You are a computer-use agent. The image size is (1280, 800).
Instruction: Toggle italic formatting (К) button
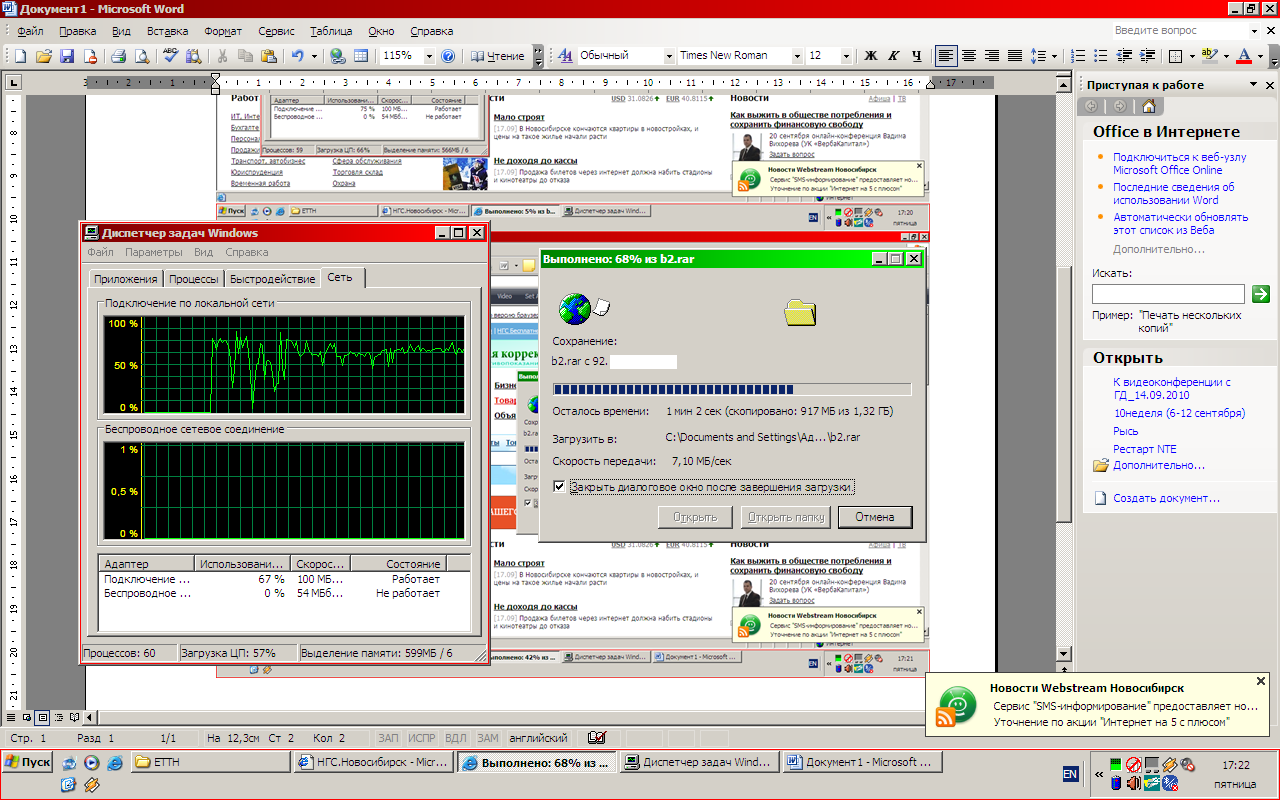click(893, 56)
